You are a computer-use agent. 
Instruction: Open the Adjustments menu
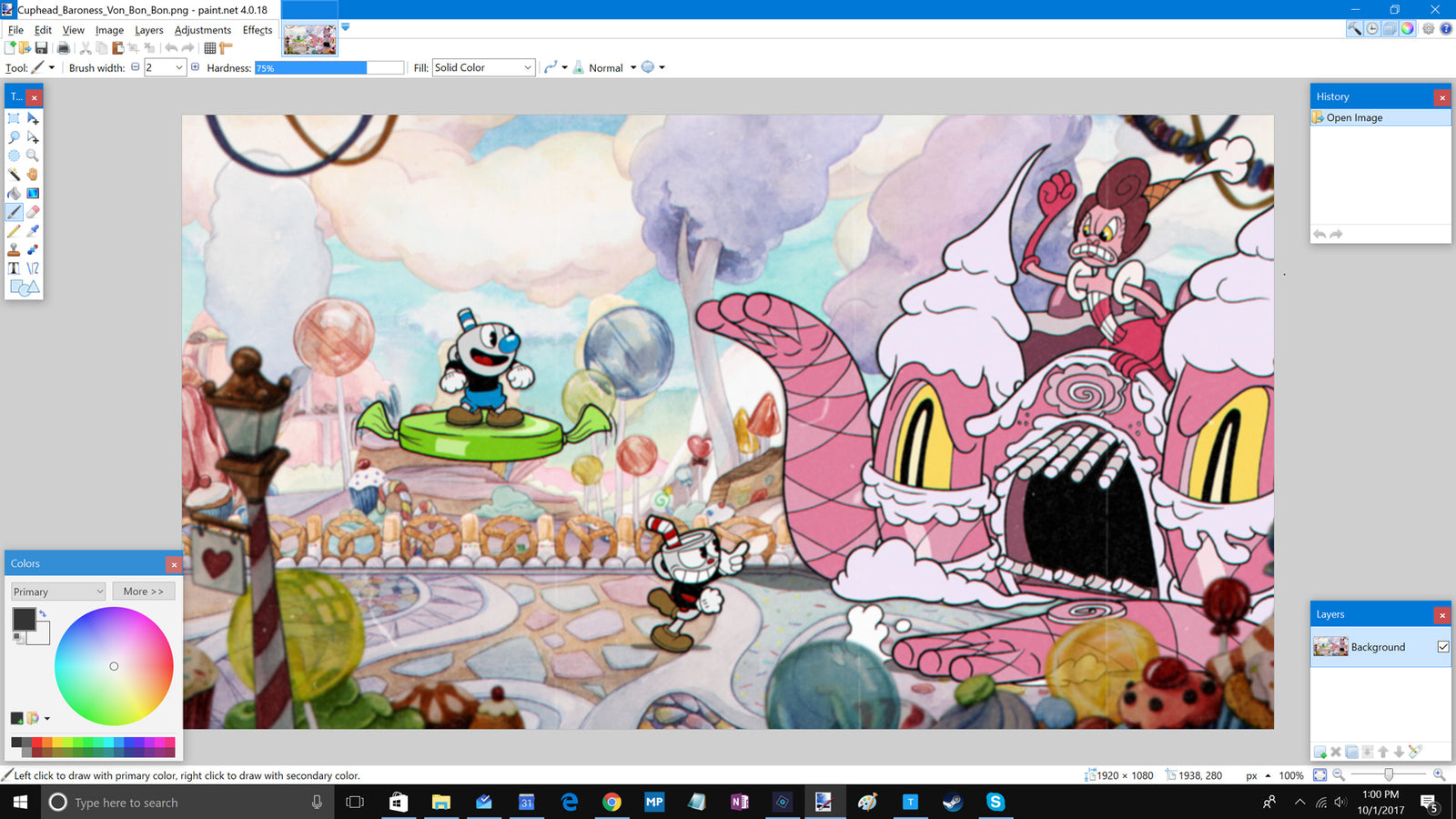pos(202,30)
